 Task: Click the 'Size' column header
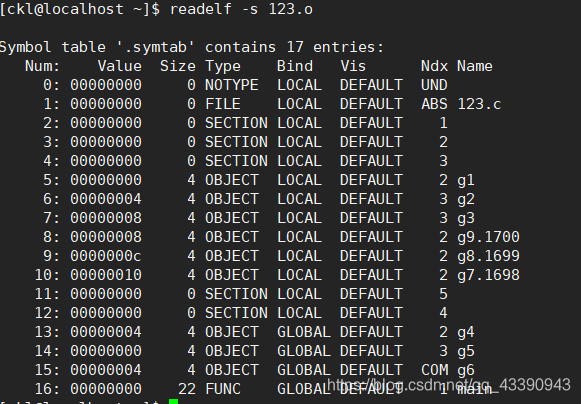177,66
